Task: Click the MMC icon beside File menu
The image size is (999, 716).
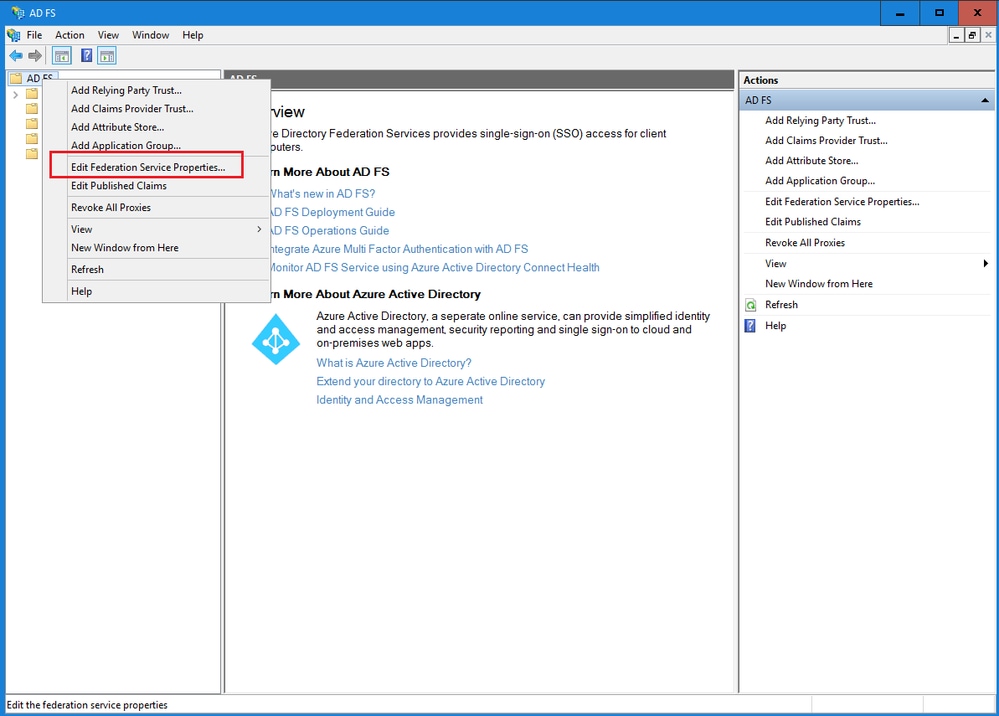Action: [13, 35]
